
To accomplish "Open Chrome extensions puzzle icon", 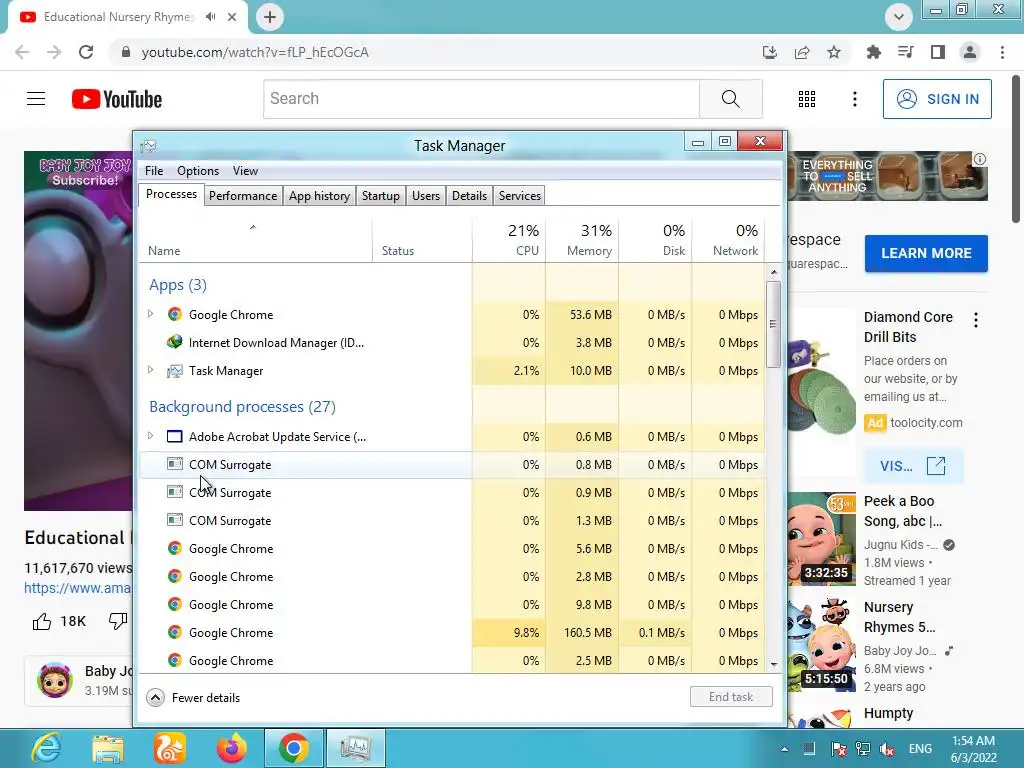I will (873, 52).
